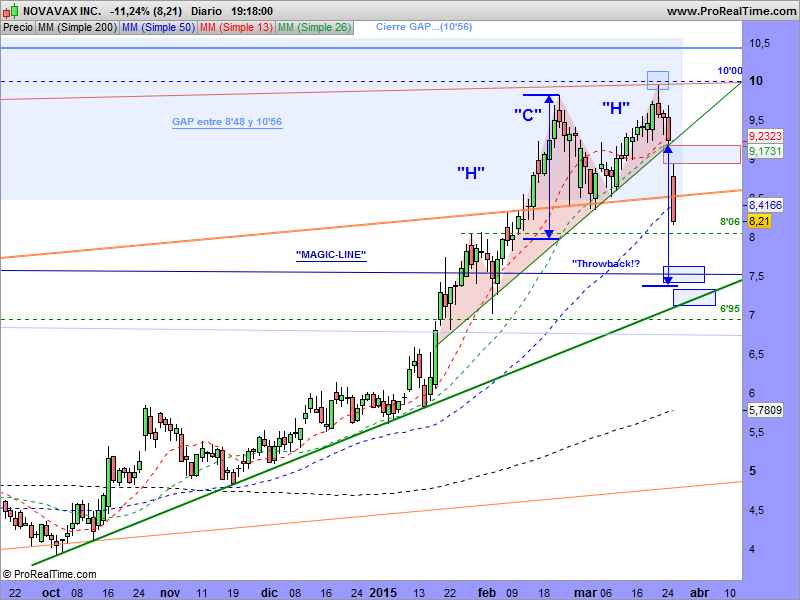
Task: Click the Diario timeframe label
Action: (207, 11)
